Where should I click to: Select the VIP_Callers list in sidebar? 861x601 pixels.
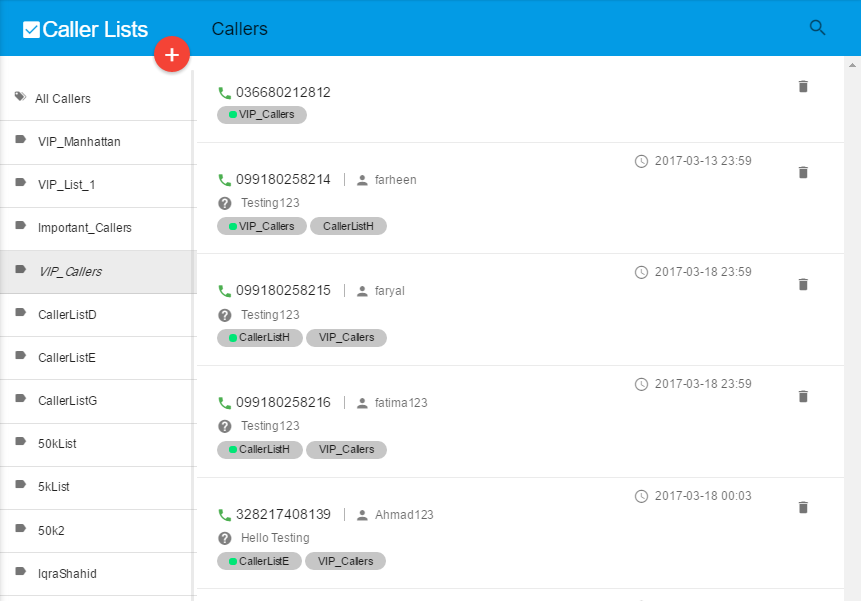coord(98,272)
